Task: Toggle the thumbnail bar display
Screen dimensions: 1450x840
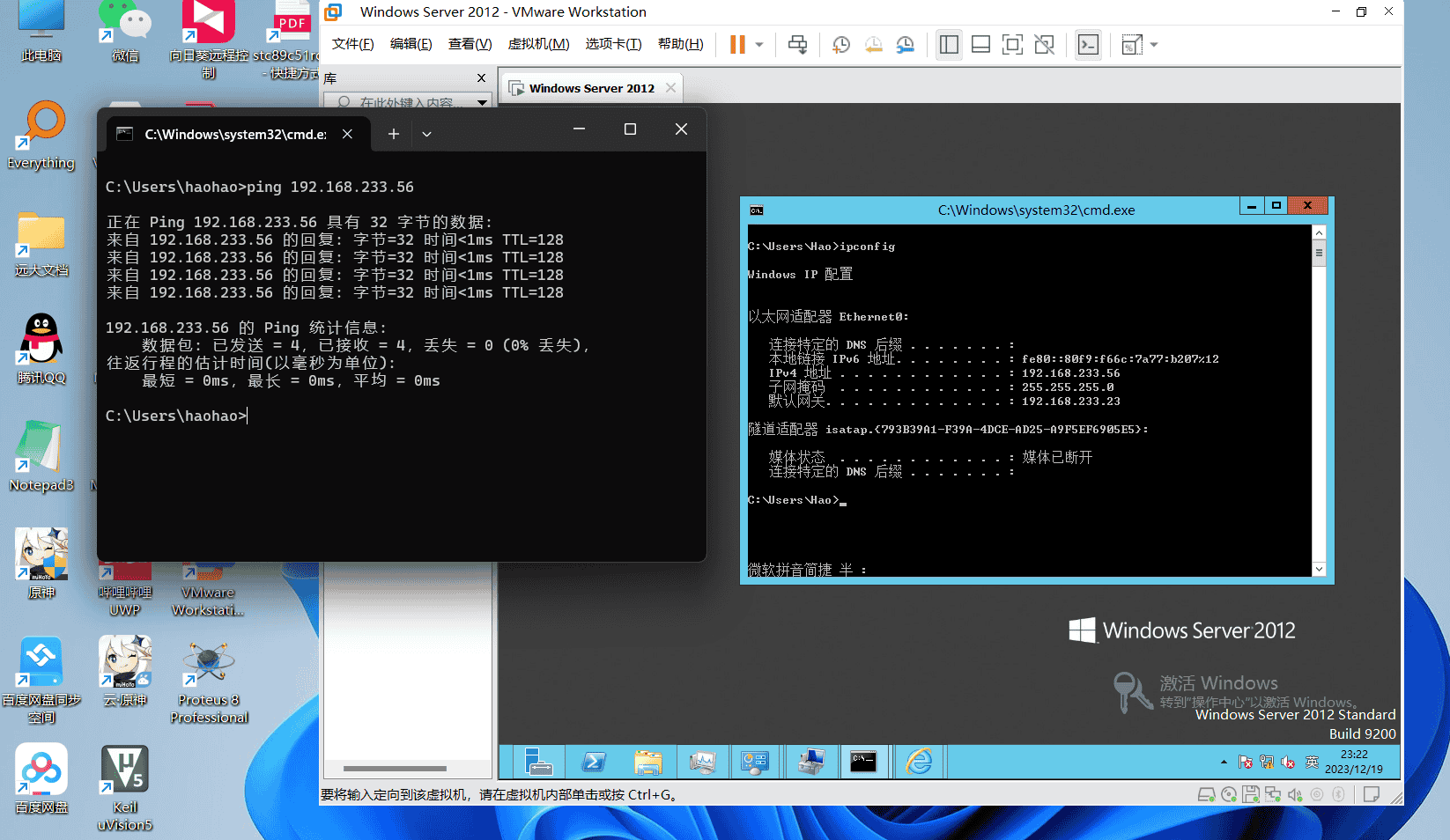Action: pos(980,44)
